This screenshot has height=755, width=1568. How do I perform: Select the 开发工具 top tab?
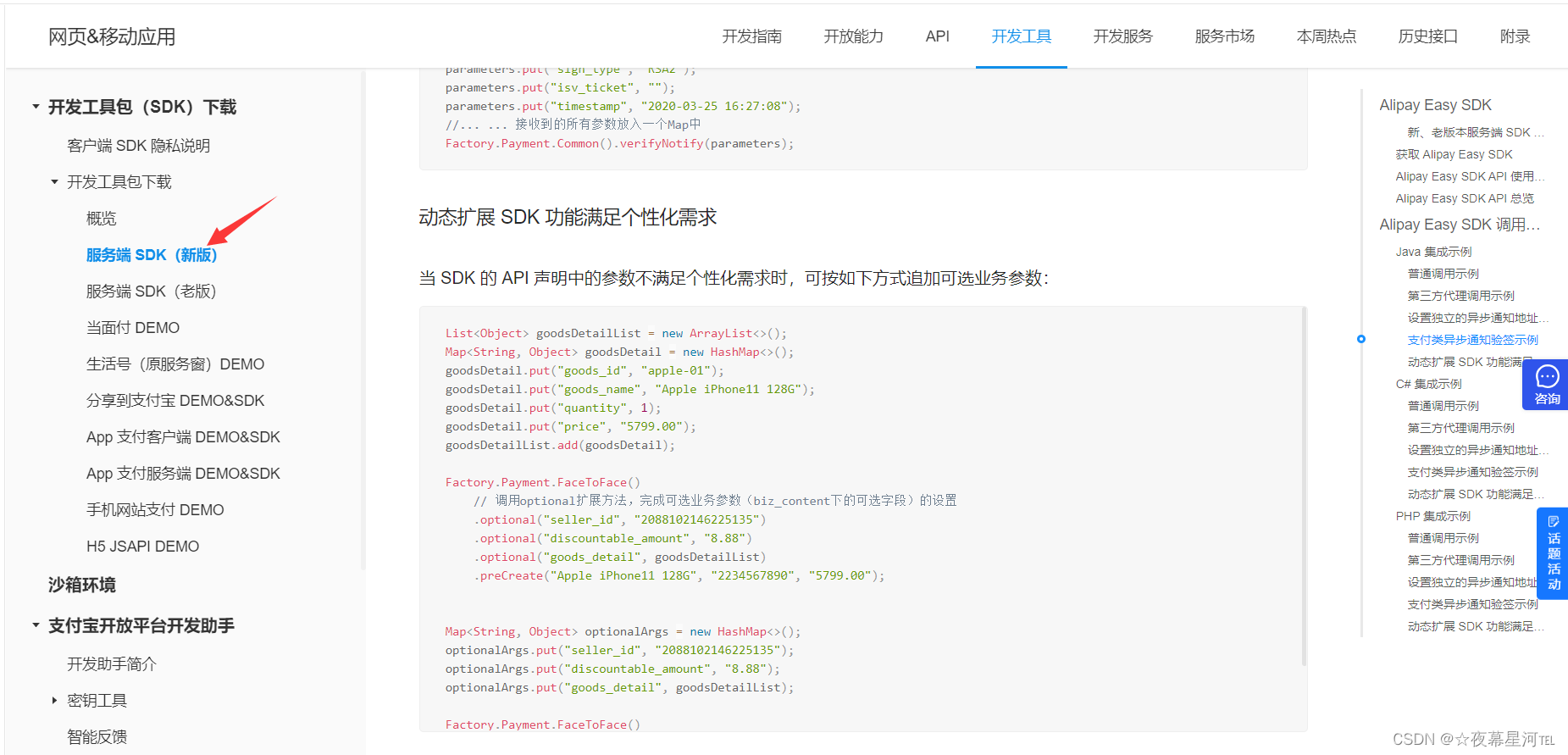tap(1022, 36)
